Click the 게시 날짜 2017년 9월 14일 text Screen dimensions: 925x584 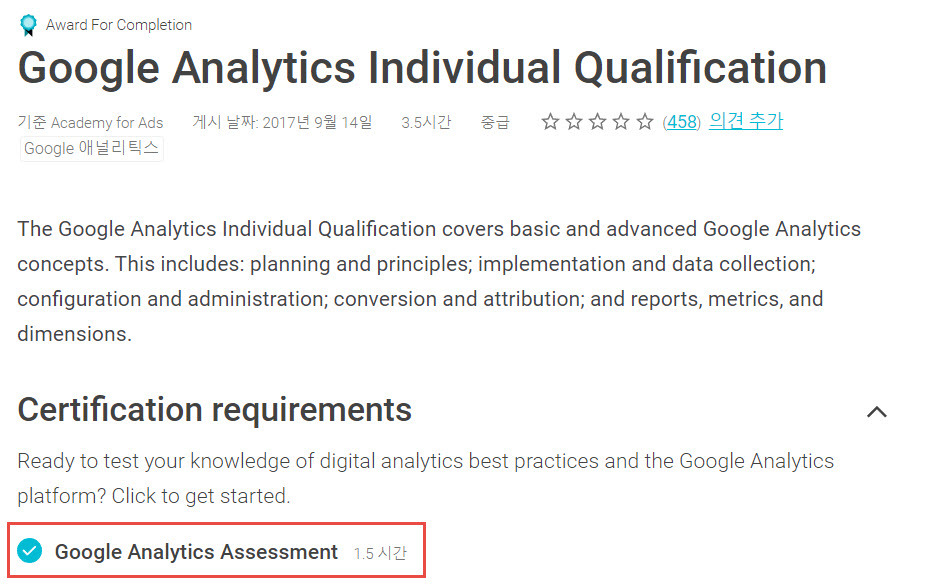click(x=283, y=122)
